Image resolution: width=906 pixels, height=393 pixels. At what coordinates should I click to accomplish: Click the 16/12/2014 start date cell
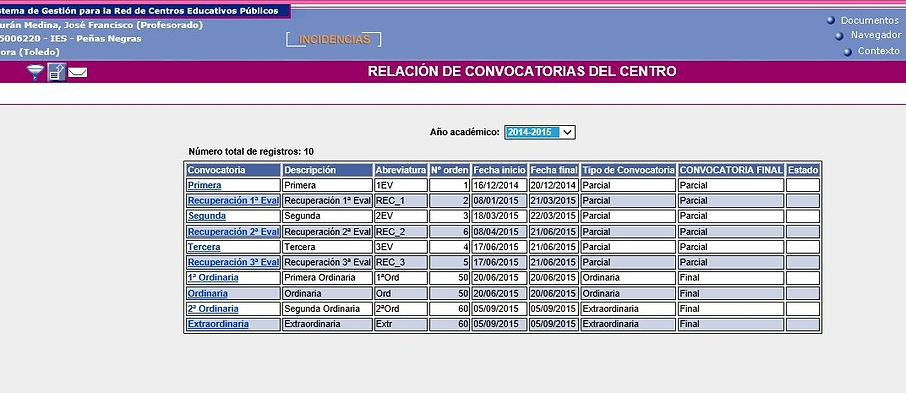point(500,186)
